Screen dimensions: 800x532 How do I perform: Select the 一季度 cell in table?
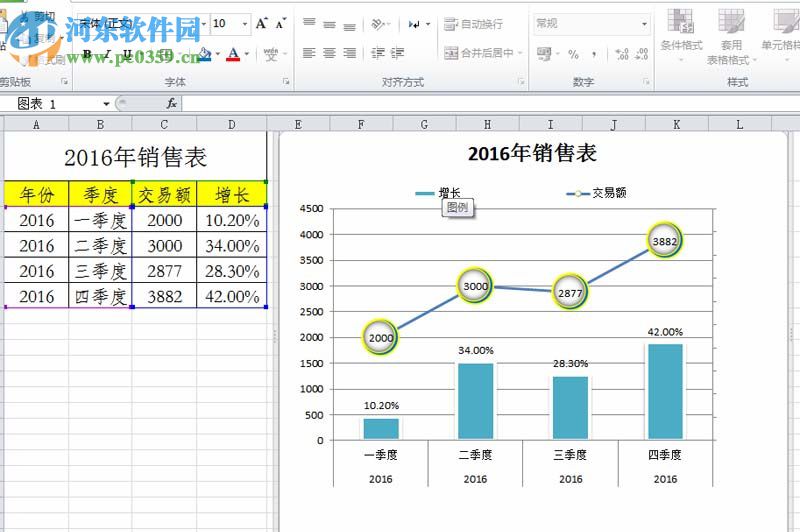pyautogui.click(x=101, y=220)
